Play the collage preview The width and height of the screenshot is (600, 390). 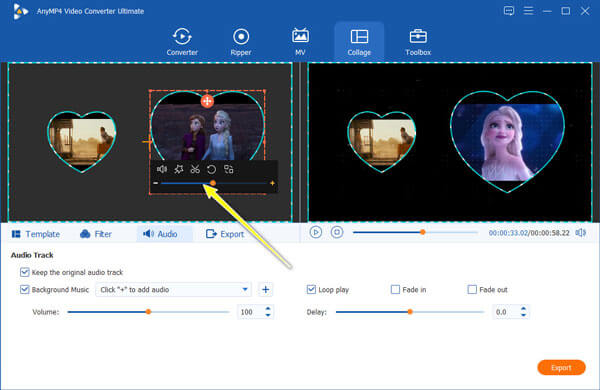pos(316,232)
